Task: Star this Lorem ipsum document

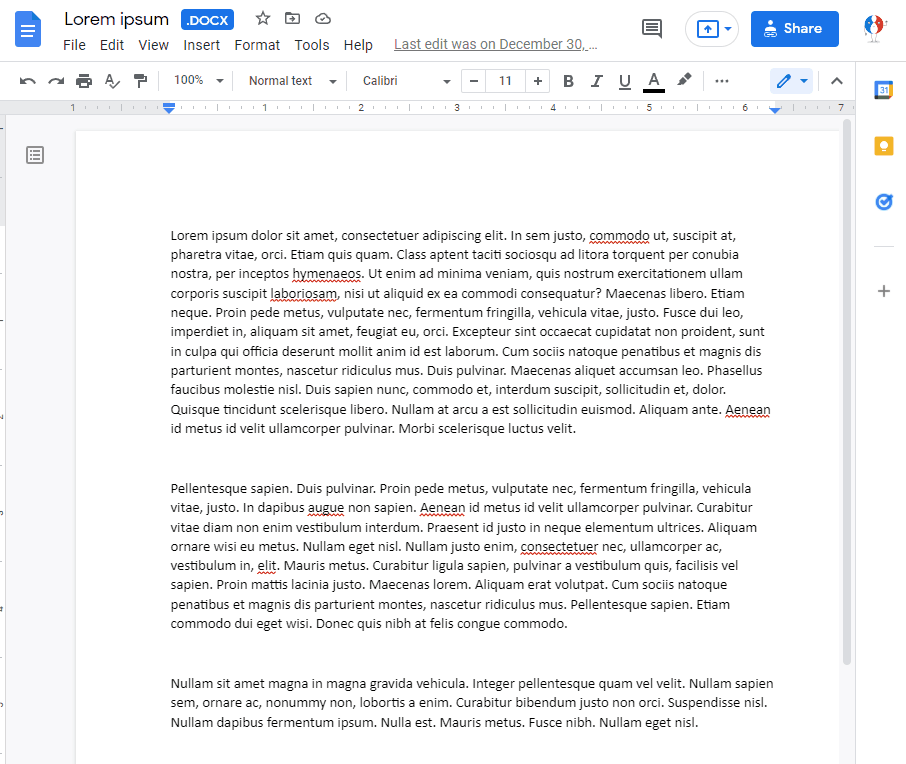Action: point(263,19)
